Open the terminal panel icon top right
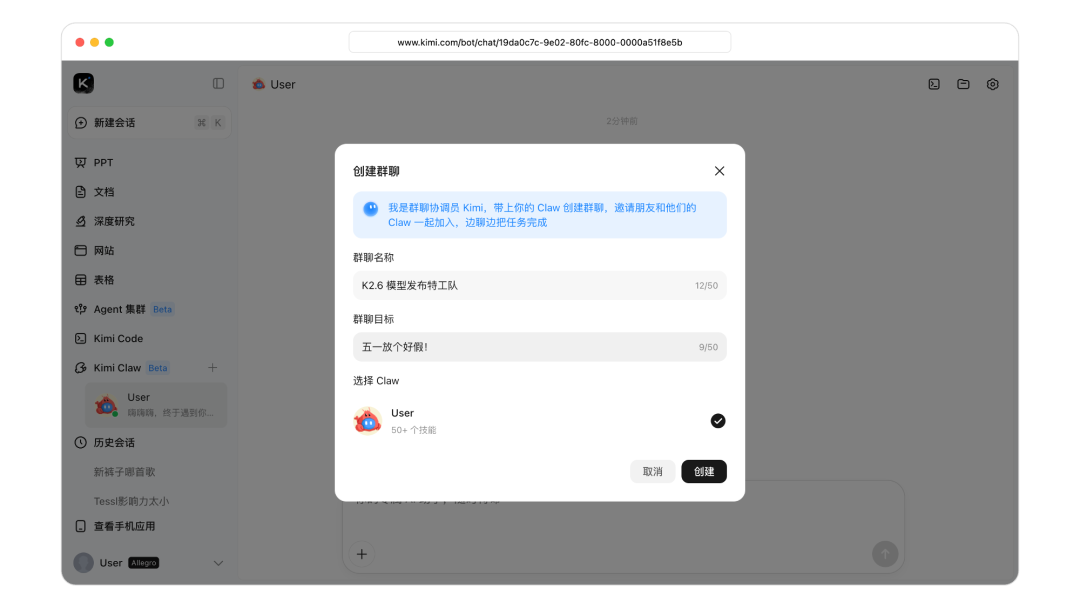This screenshot has height=608, width=1080. (933, 84)
